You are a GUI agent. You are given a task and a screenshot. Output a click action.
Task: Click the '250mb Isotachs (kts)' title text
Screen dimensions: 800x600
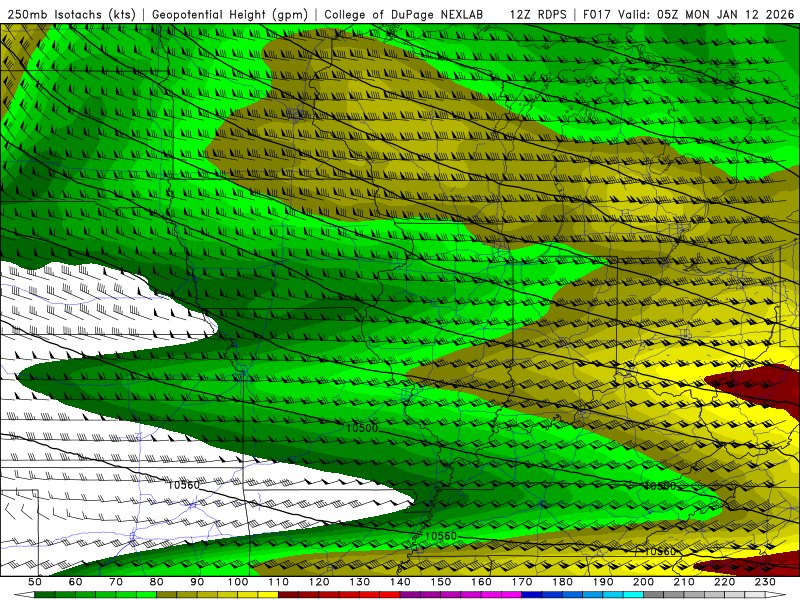coord(72,14)
